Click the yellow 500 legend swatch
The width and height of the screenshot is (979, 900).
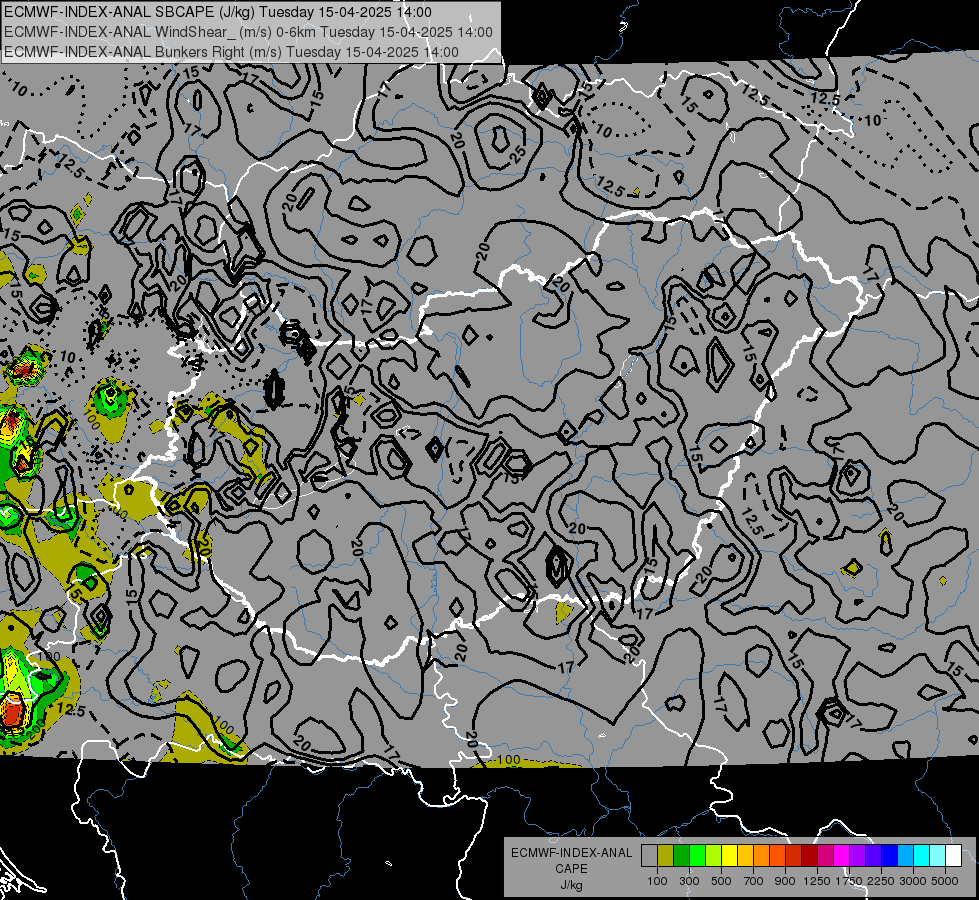click(x=730, y=855)
